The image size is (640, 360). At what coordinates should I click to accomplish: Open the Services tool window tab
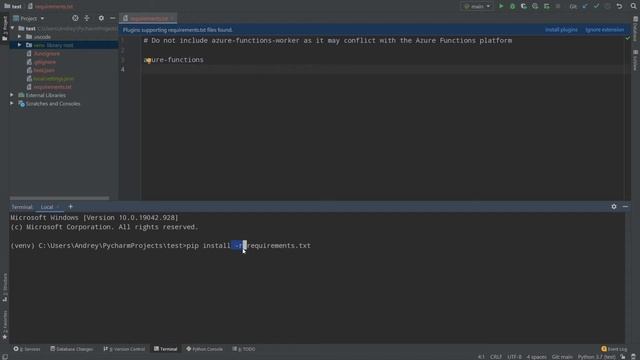[x=27, y=349]
